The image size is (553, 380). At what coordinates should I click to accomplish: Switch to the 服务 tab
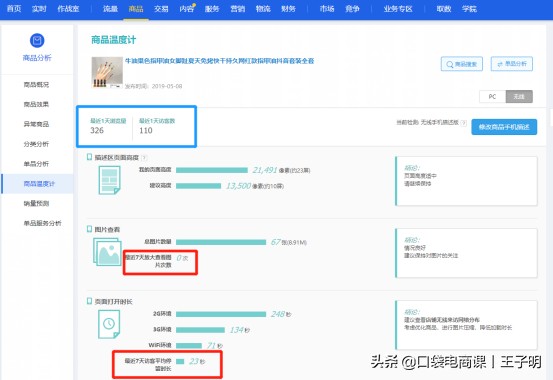(212, 9)
